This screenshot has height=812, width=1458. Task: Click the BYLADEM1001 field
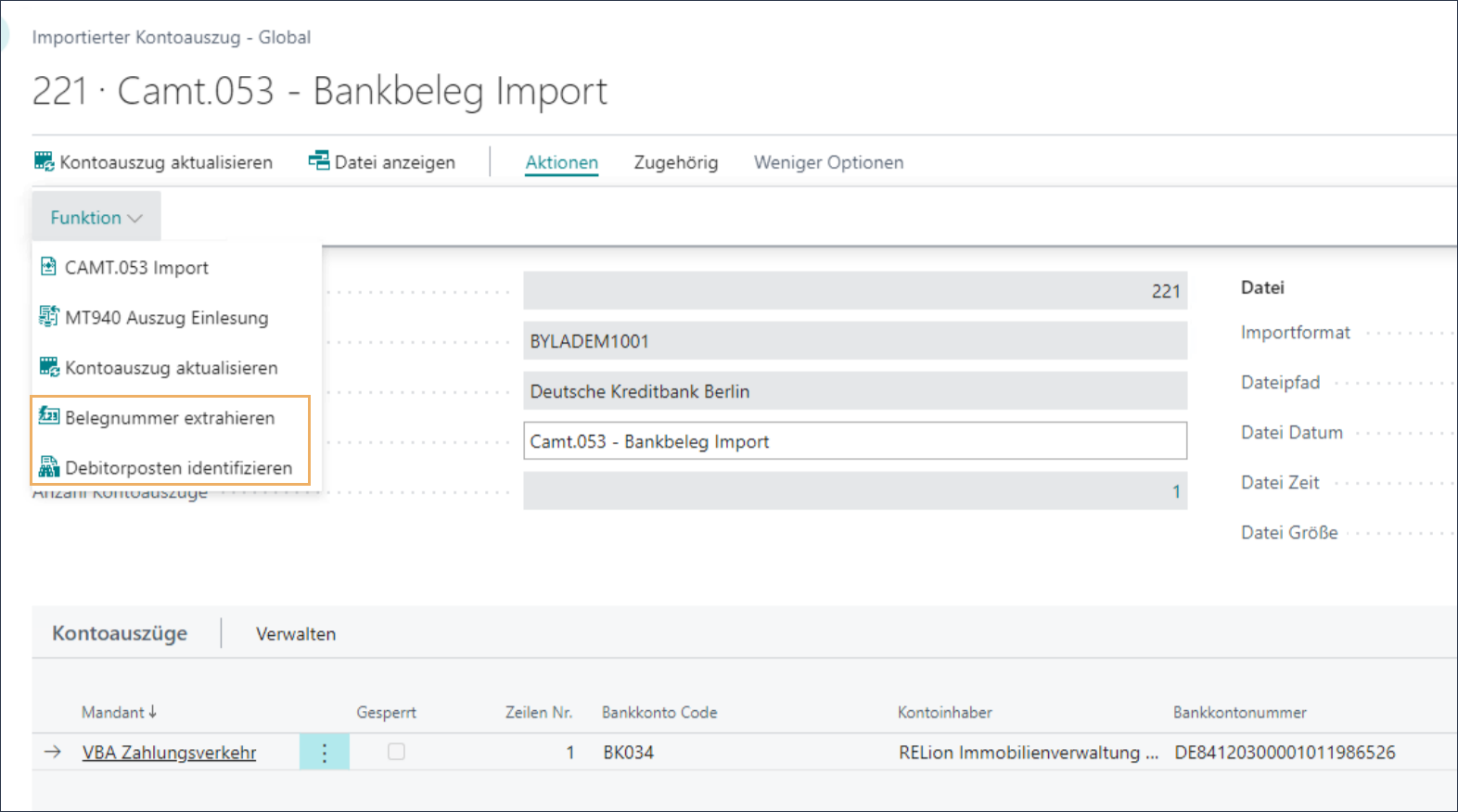pyautogui.click(x=855, y=341)
